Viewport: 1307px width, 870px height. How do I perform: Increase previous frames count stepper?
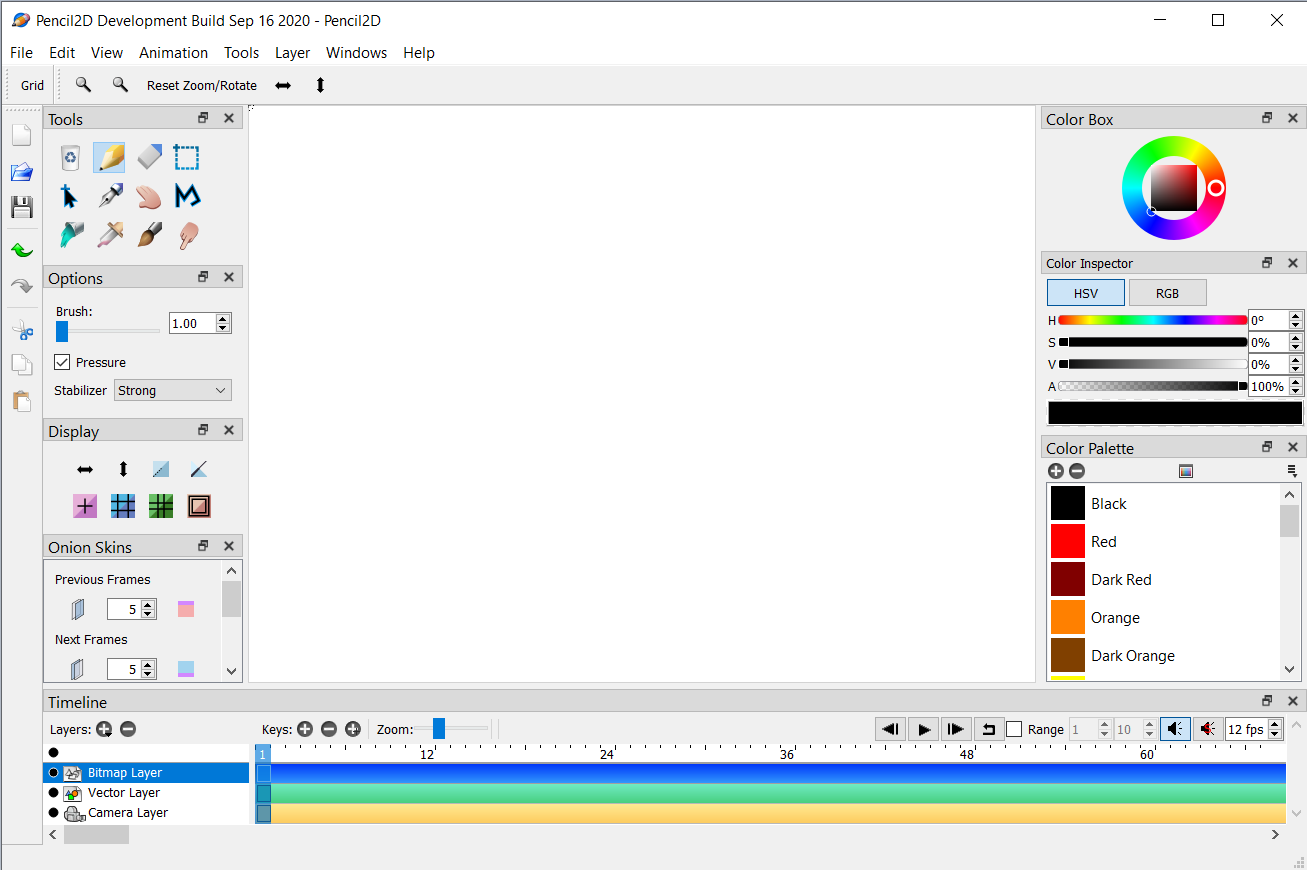(x=148, y=604)
